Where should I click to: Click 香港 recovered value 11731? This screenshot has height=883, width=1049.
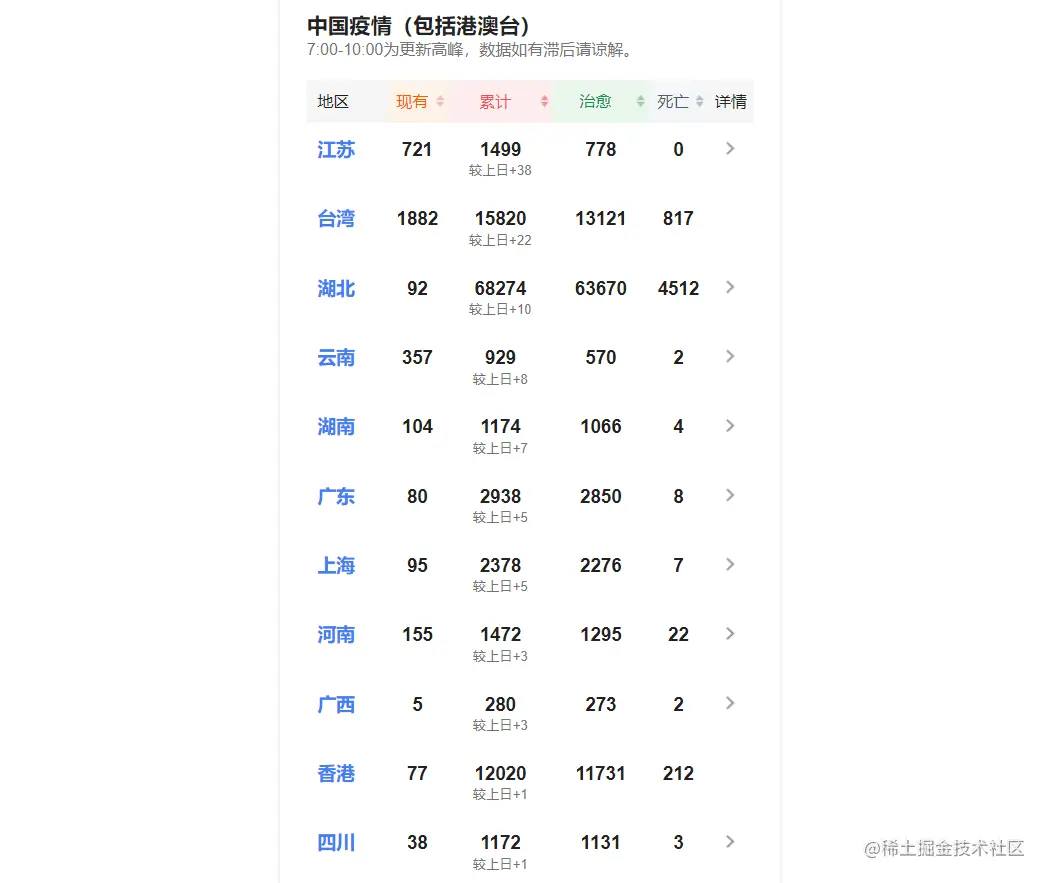601,773
